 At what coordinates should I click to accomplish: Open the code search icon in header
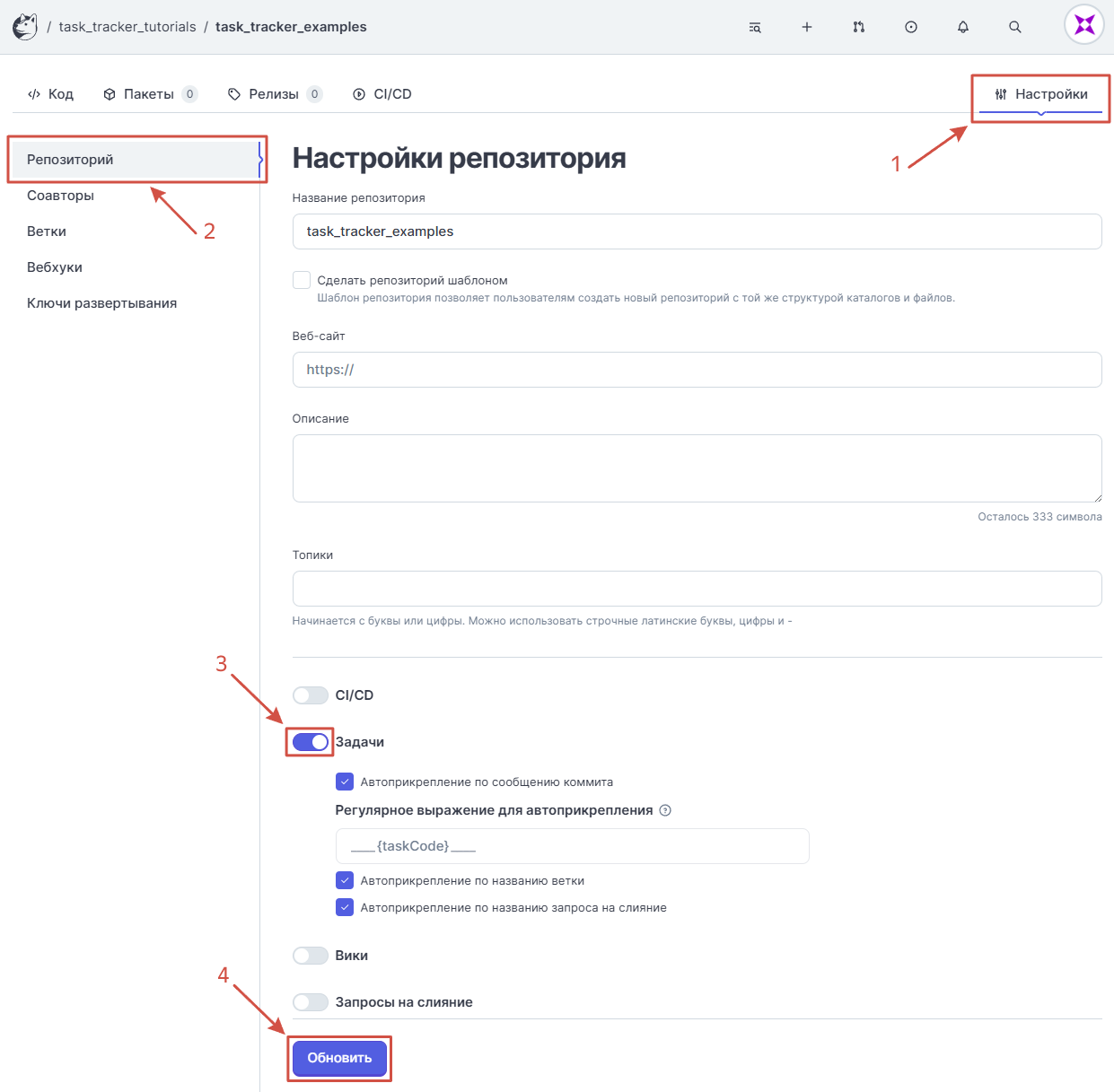point(755,27)
